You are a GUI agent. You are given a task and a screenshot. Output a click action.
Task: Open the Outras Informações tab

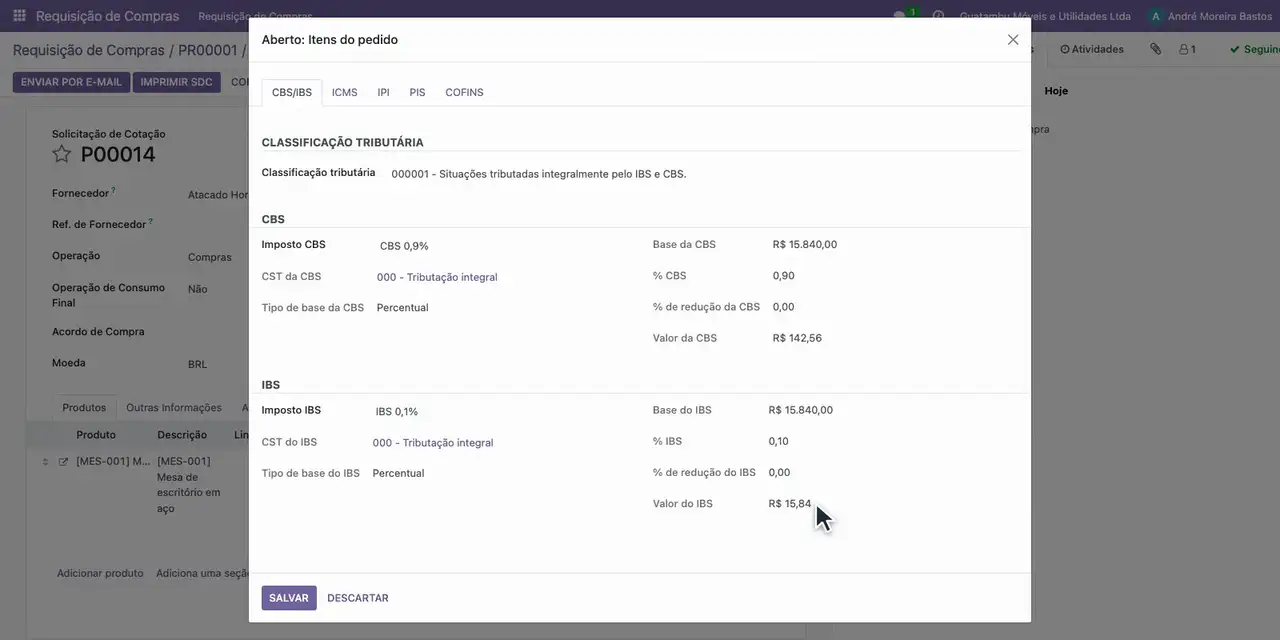(x=174, y=408)
